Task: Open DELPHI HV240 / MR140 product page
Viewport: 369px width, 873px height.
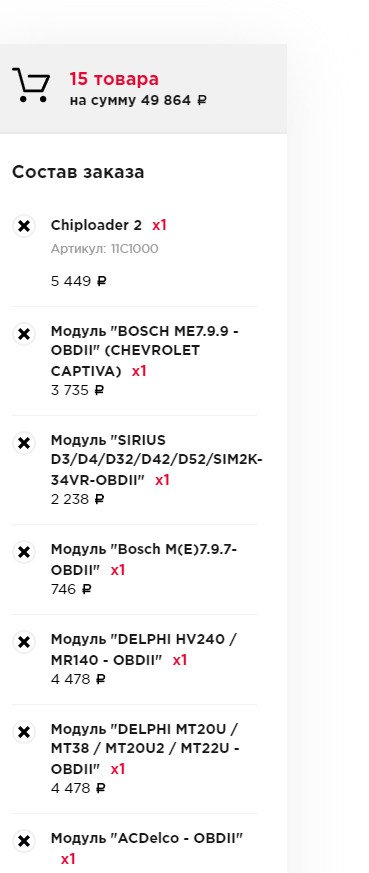Action: point(144,649)
